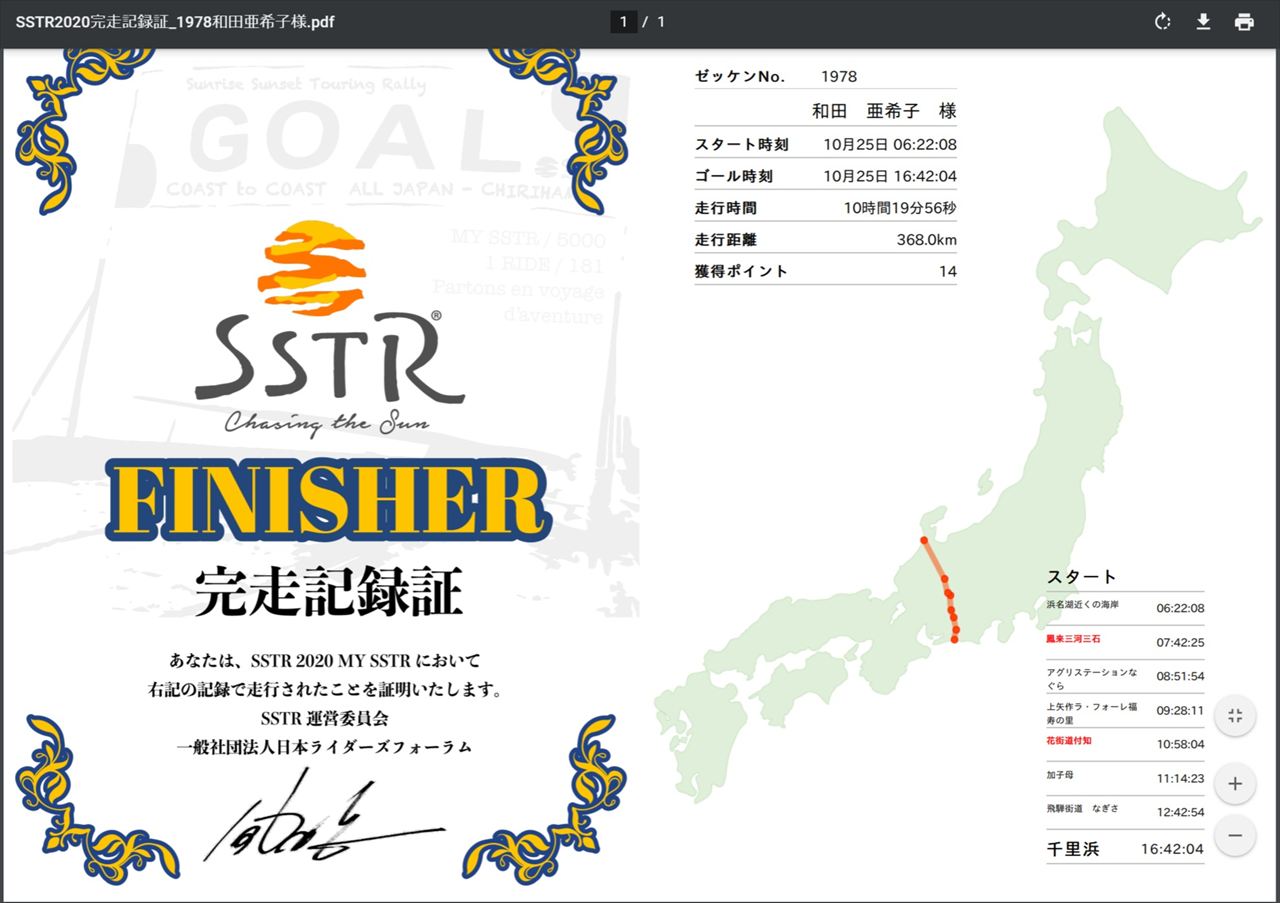This screenshot has height=903, width=1280.
Task: Click the fit to page button
Action: (1235, 716)
